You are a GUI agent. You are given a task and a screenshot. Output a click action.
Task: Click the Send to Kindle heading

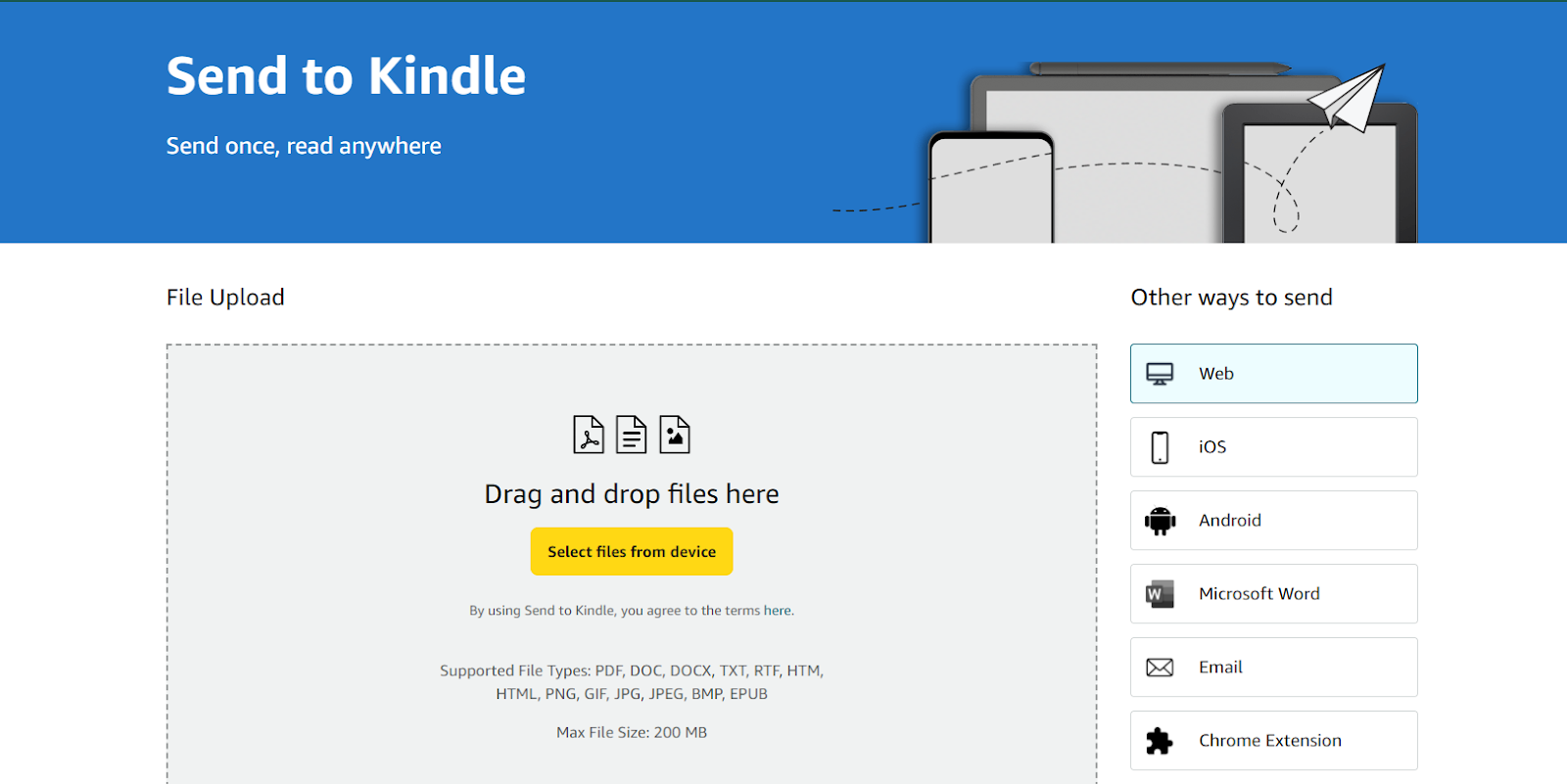click(x=346, y=76)
